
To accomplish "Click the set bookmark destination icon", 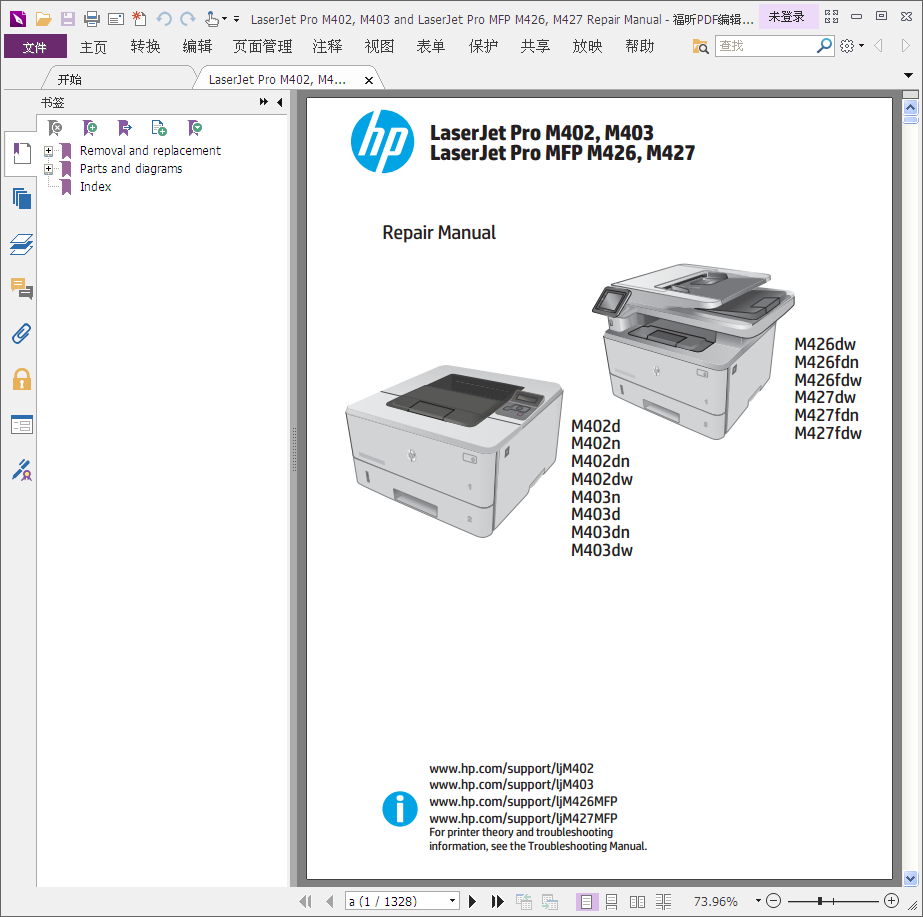I will [124, 128].
